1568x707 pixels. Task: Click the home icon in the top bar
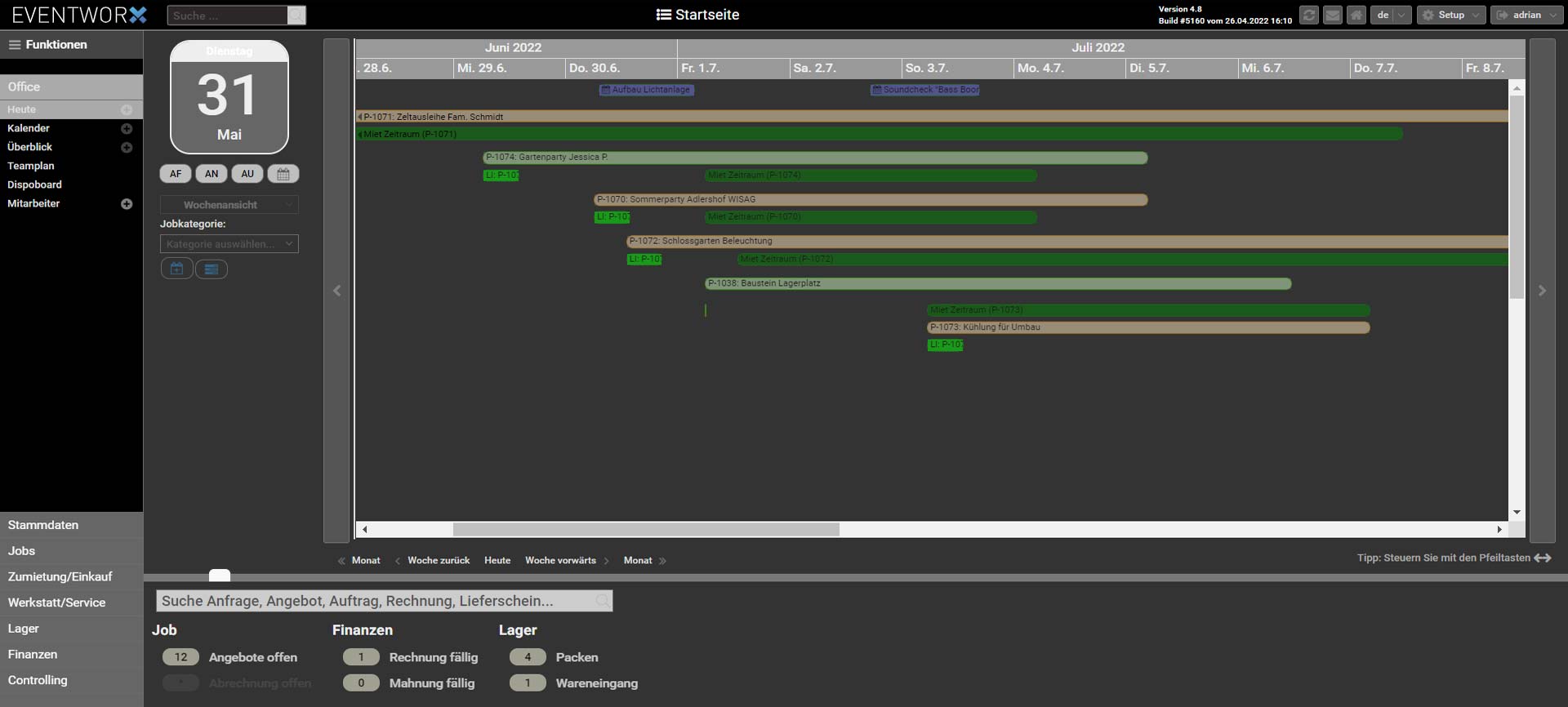[1356, 16]
